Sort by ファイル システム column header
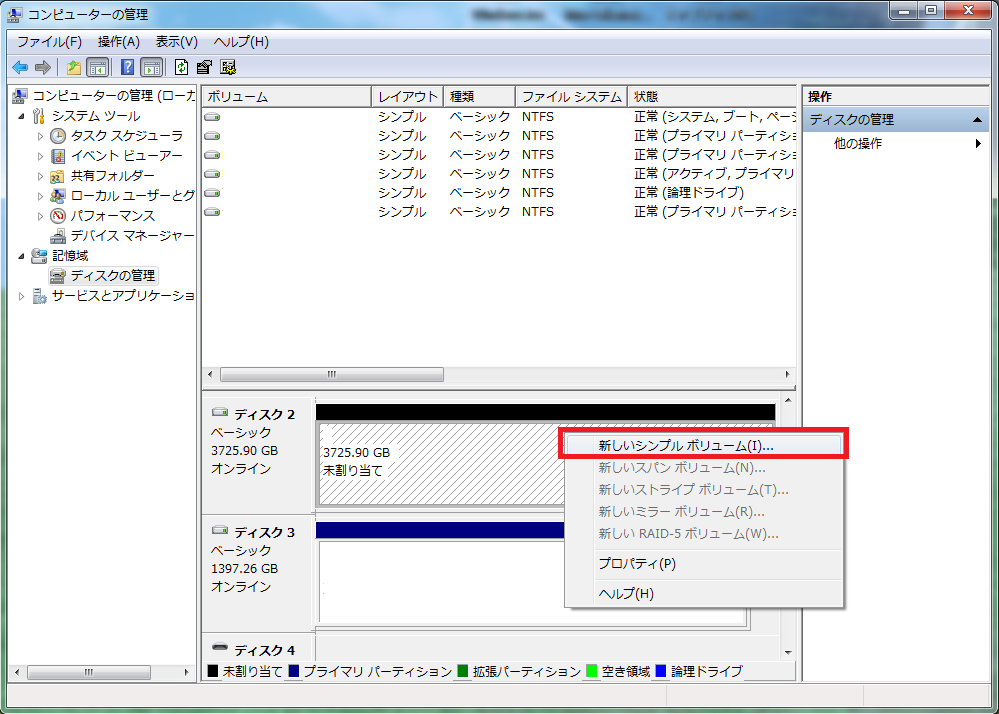 [571, 97]
